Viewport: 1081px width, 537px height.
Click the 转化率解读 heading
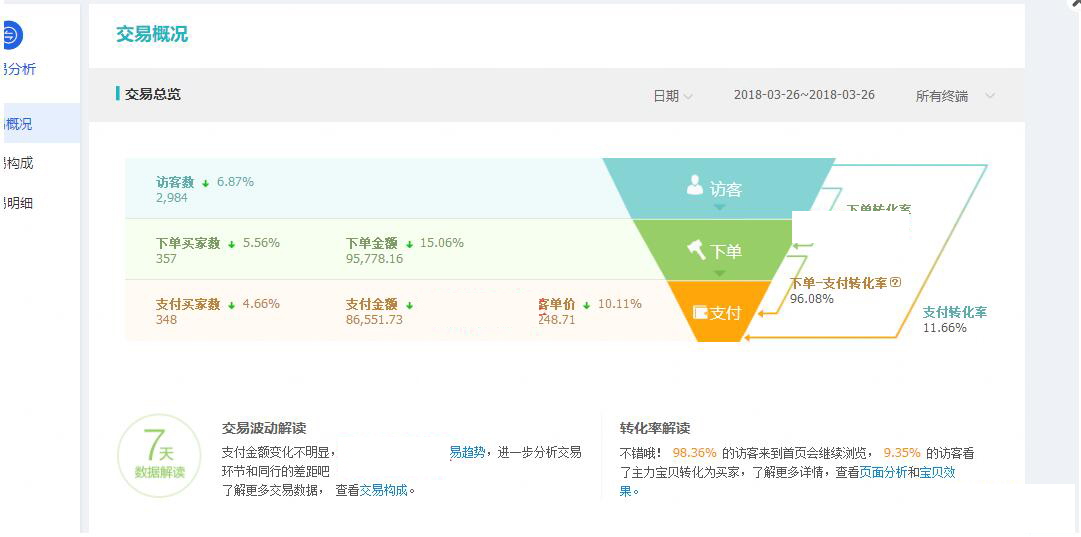tap(654, 428)
